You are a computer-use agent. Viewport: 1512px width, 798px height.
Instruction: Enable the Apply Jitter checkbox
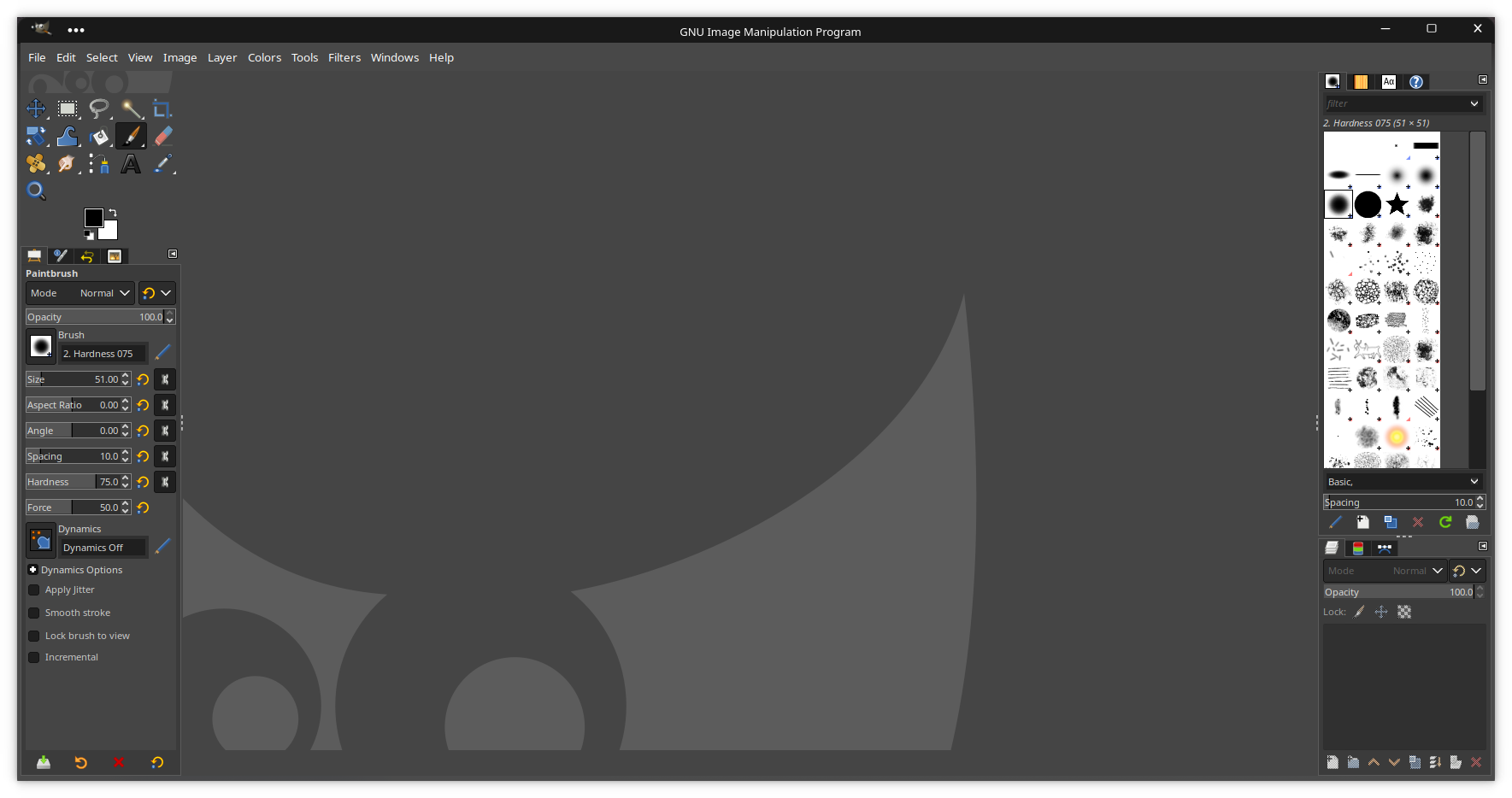(x=34, y=590)
